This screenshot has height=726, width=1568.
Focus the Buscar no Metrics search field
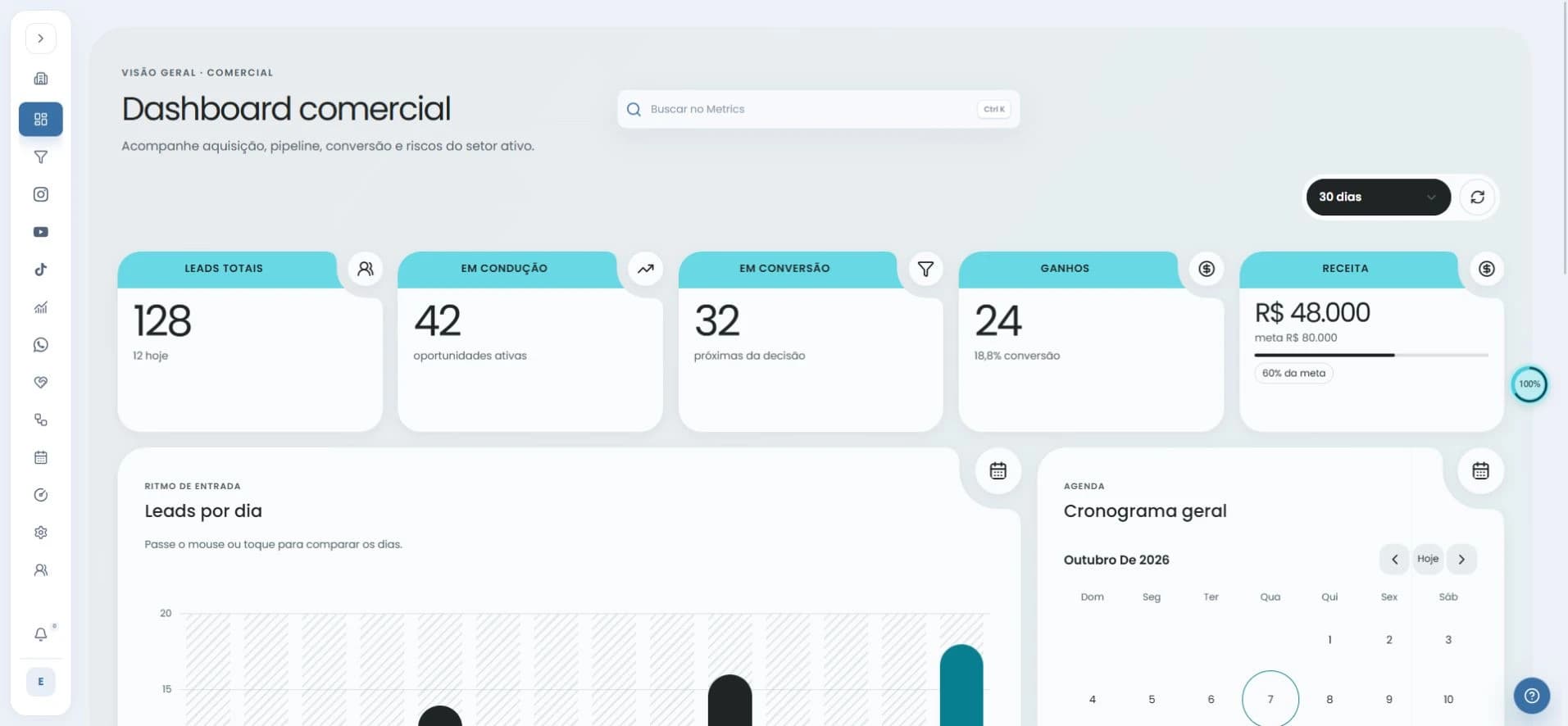(x=818, y=109)
